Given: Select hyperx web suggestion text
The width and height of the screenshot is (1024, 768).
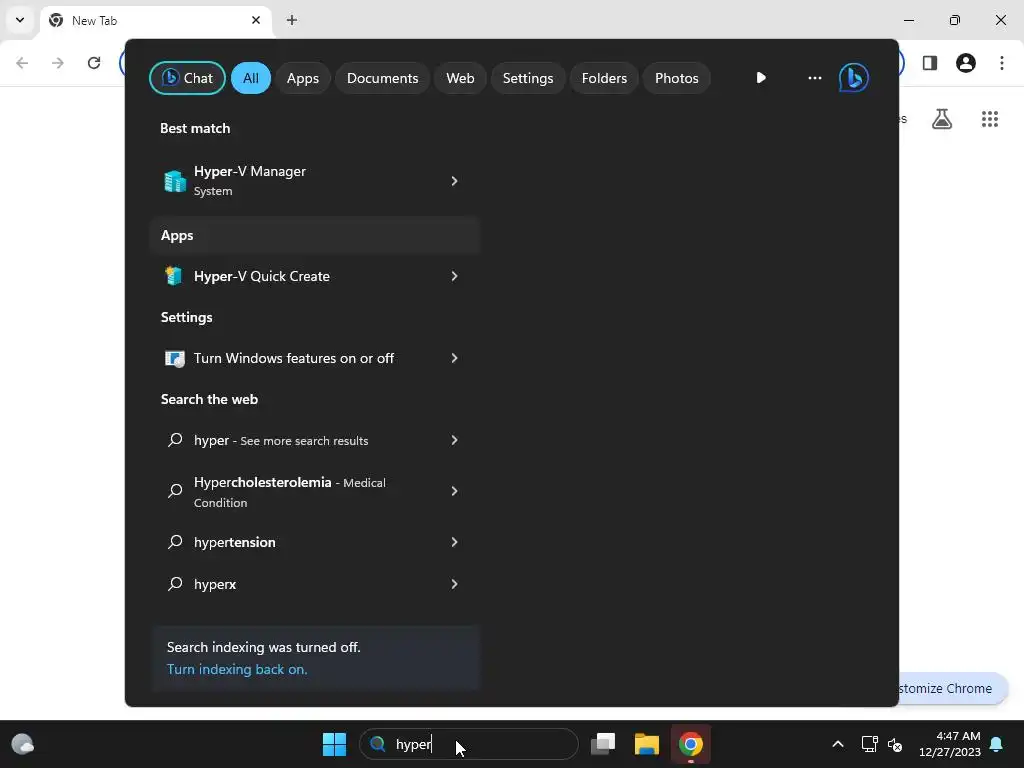Looking at the screenshot, I should point(215,584).
